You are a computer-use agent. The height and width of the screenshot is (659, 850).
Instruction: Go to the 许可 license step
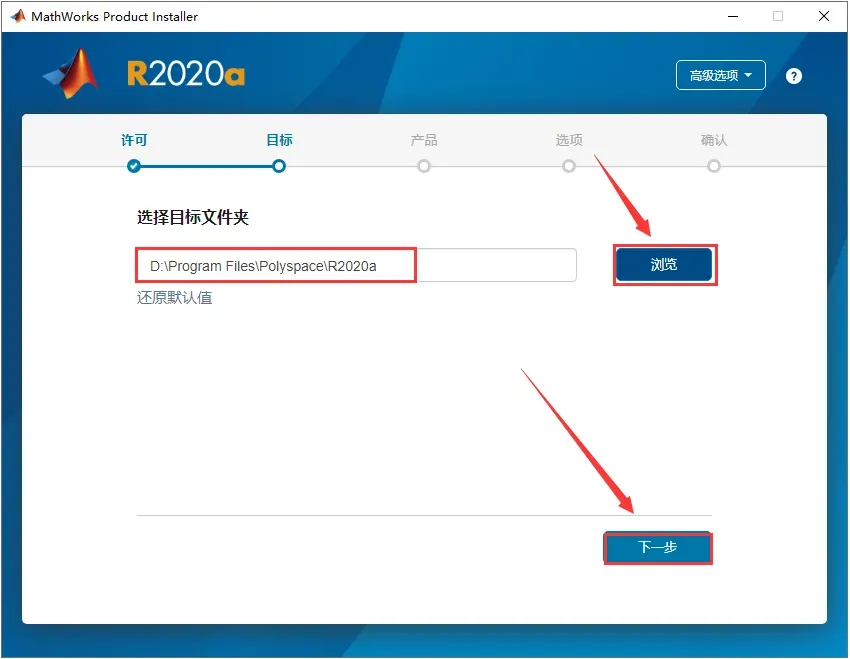pyautogui.click(x=134, y=140)
